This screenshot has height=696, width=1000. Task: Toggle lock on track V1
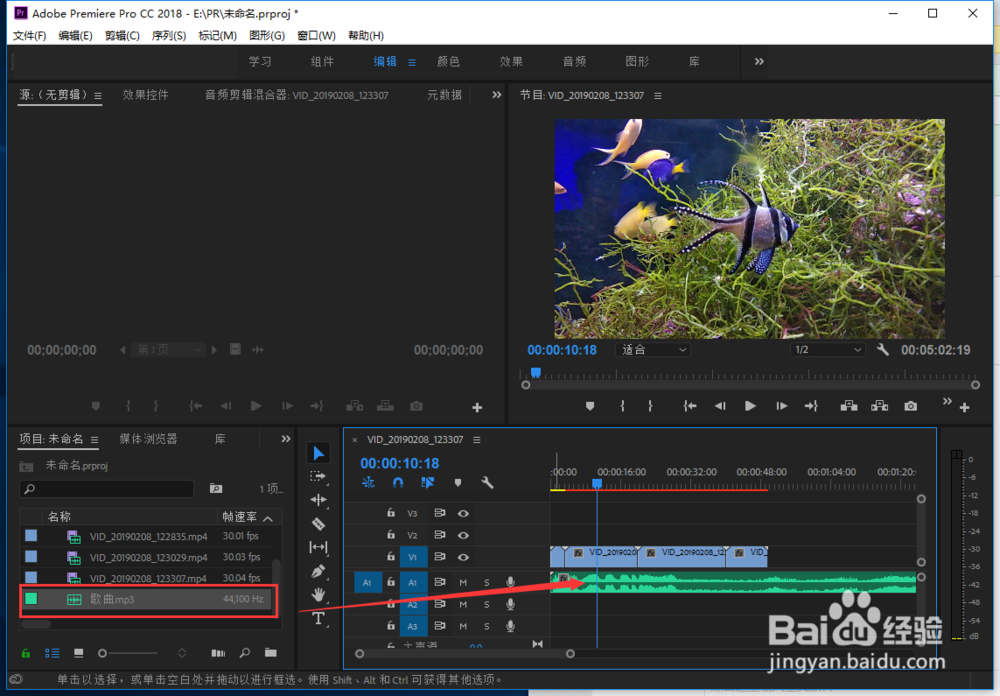click(x=390, y=556)
